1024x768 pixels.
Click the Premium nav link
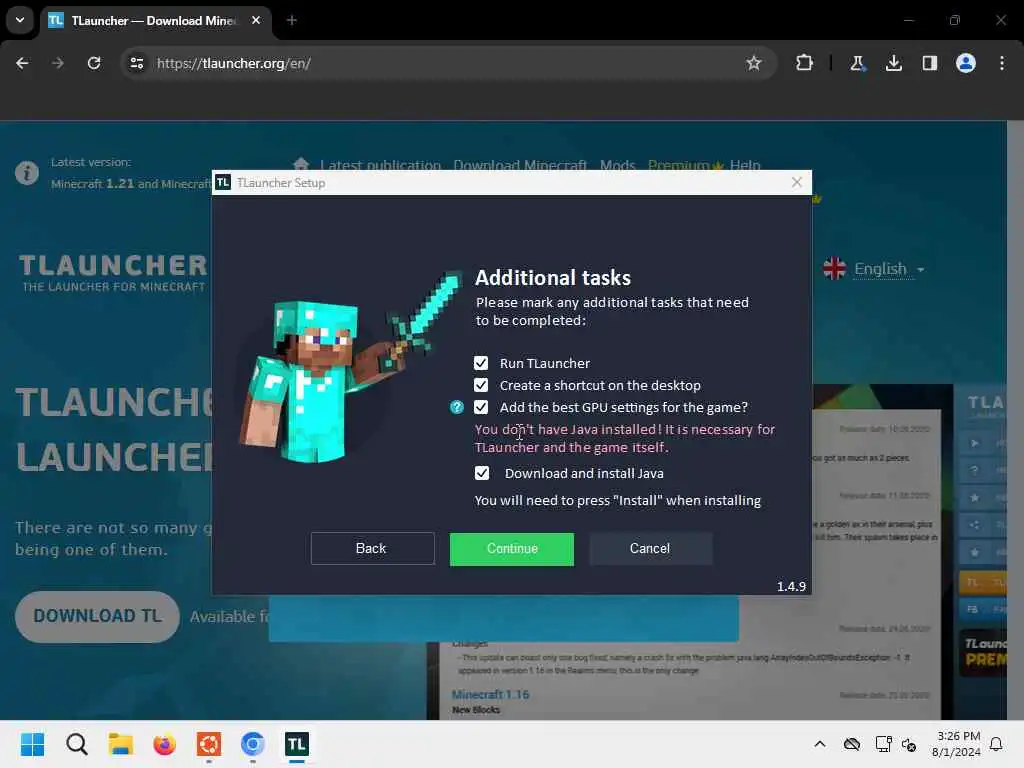[x=685, y=165]
